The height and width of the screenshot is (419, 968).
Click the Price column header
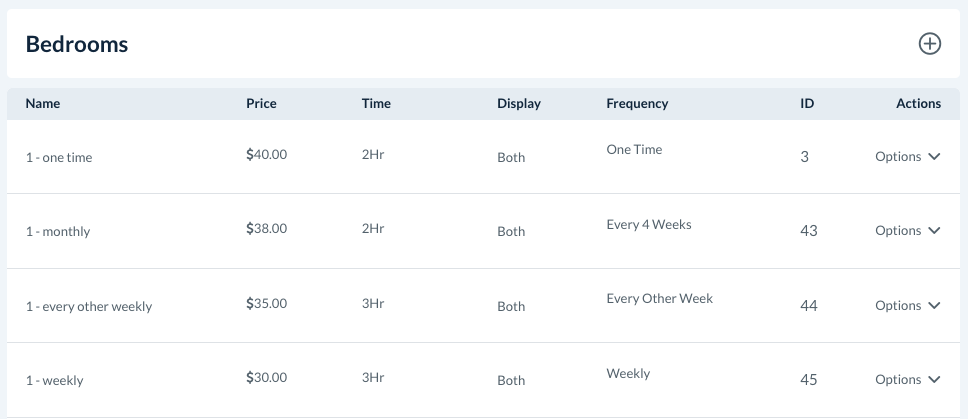[261, 104]
